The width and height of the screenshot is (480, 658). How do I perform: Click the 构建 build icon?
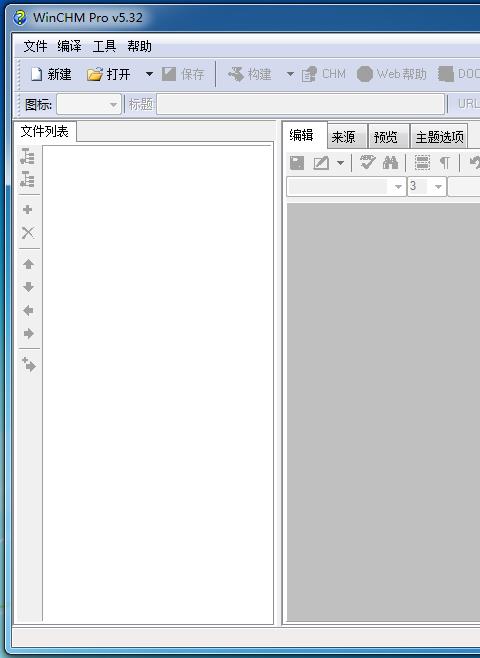pyautogui.click(x=236, y=74)
